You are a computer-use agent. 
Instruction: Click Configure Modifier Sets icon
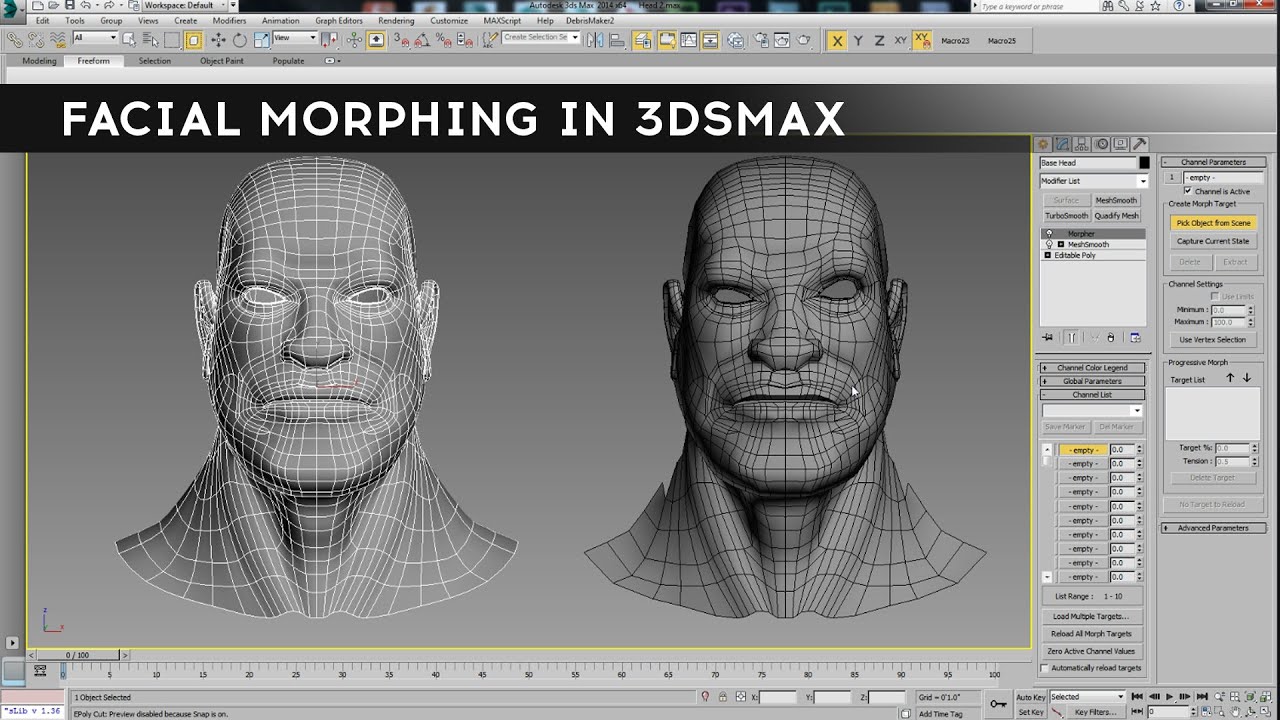pyautogui.click(x=1135, y=338)
